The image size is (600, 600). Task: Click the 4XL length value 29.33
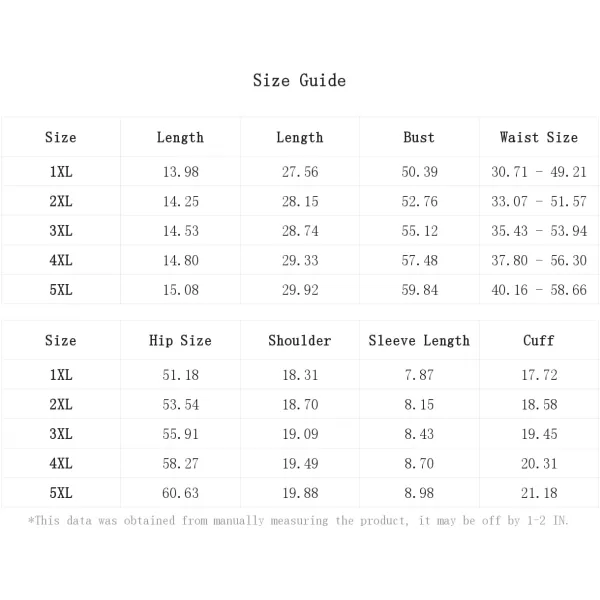tap(300, 260)
